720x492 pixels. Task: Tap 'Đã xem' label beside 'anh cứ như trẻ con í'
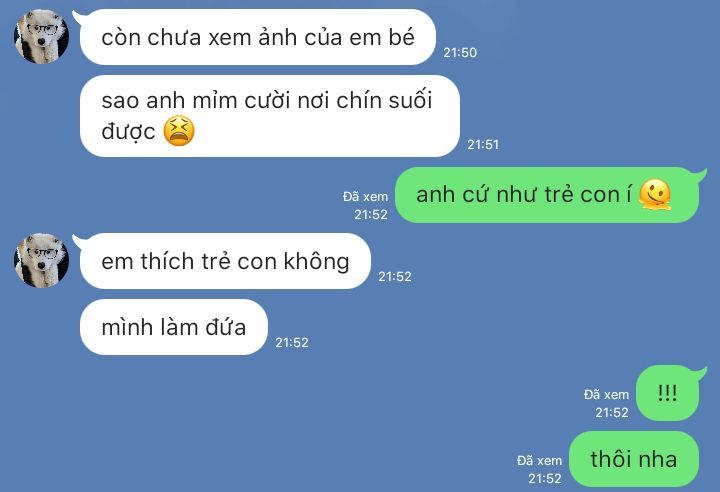(366, 197)
